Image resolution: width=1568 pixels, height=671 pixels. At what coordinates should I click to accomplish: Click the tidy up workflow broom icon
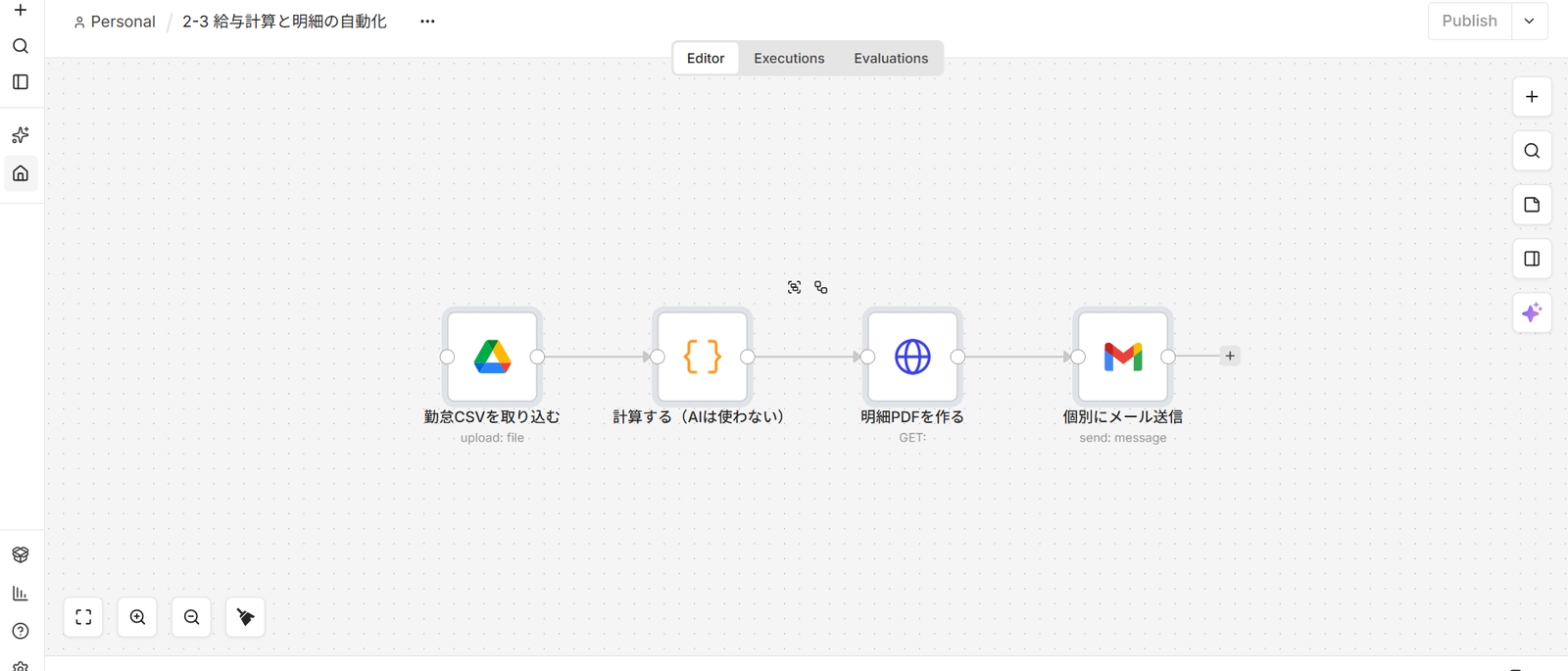click(245, 617)
